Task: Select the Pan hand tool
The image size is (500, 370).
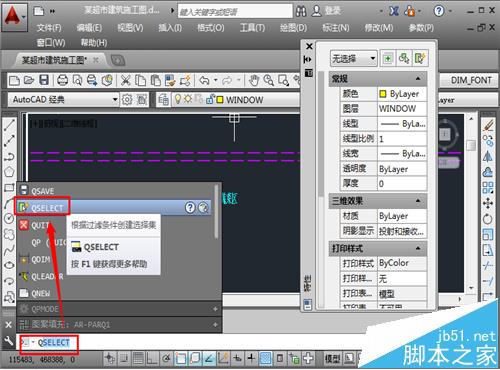Action: point(254,80)
